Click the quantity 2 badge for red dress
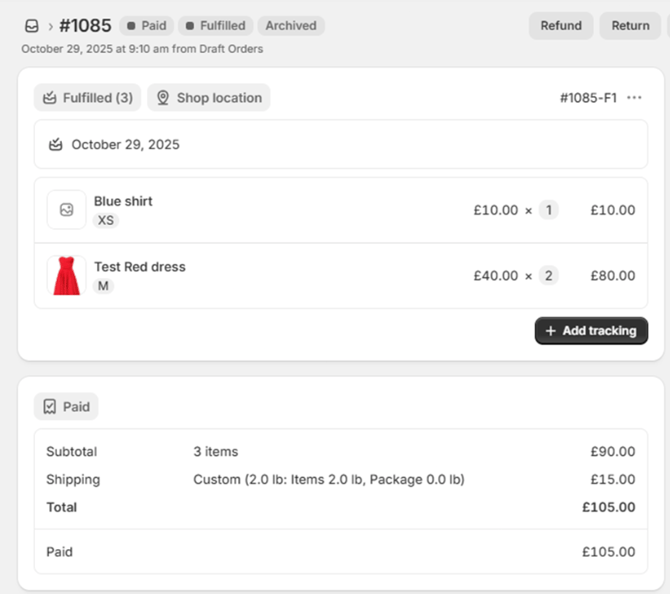670x594 pixels. [549, 276]
